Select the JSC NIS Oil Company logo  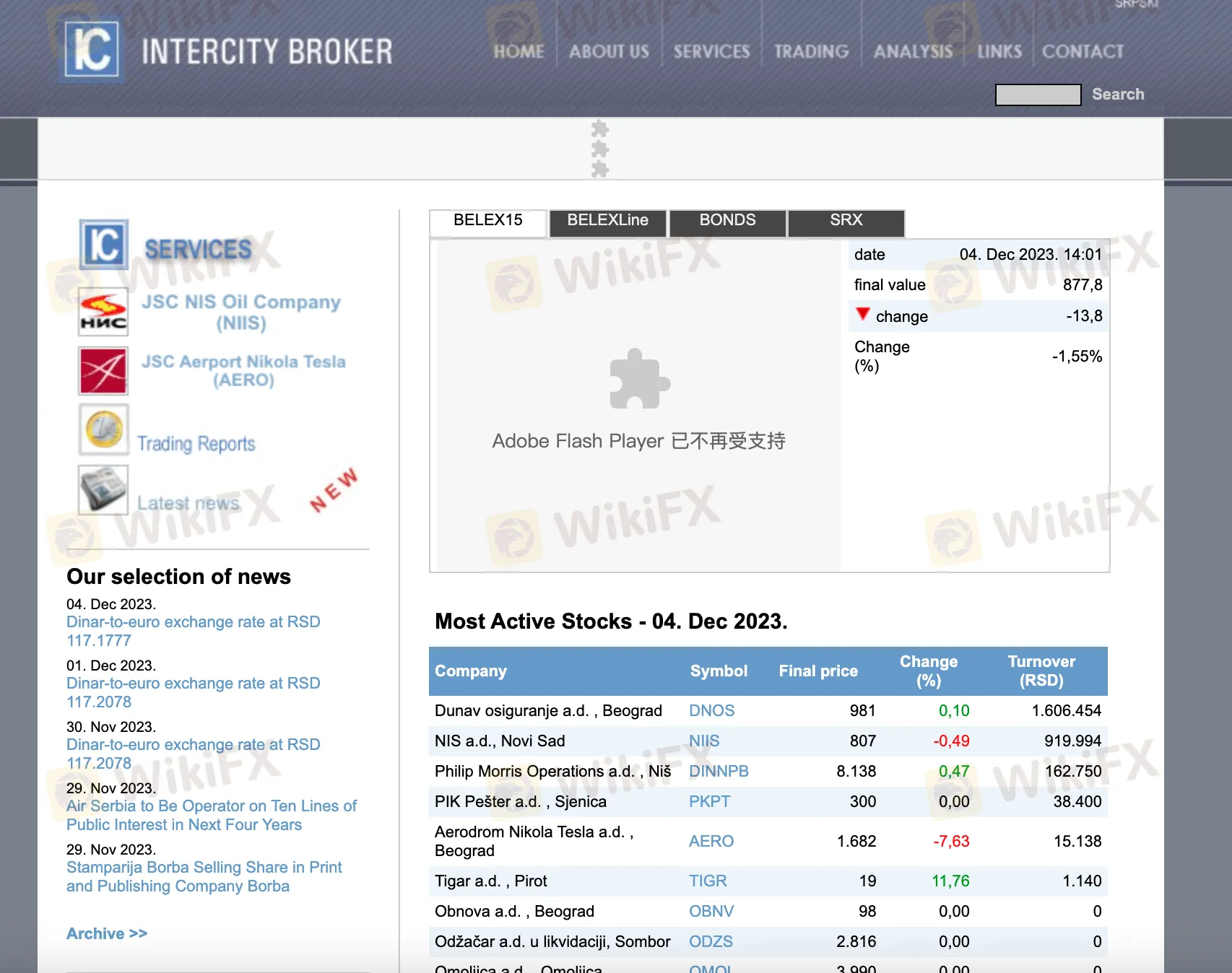pyautogui.click(x=103, y=312)
